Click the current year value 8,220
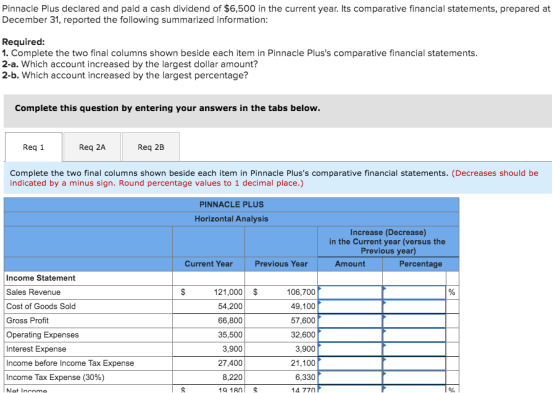Image resolution: width=560 pixels, height=393 pixels. point(232,378)
